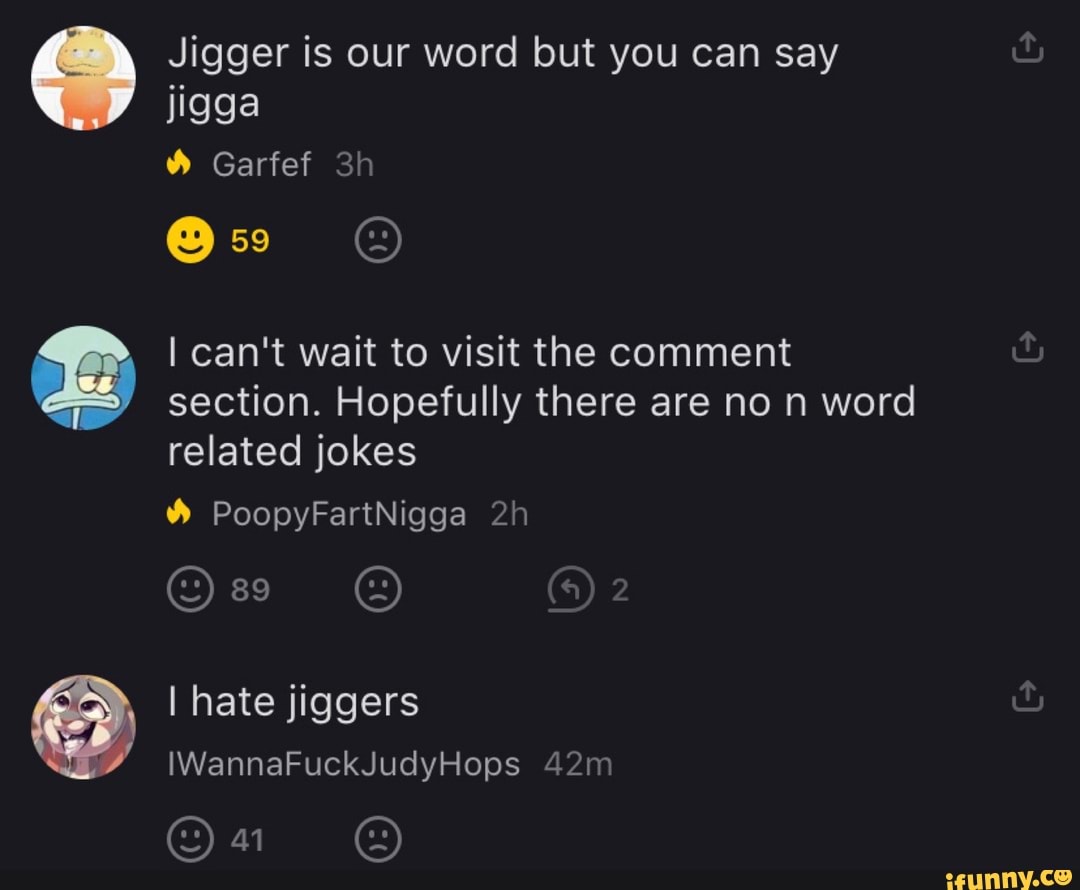Dislike Garfef's comment with frown face
1080x890 pixels.
377,240
